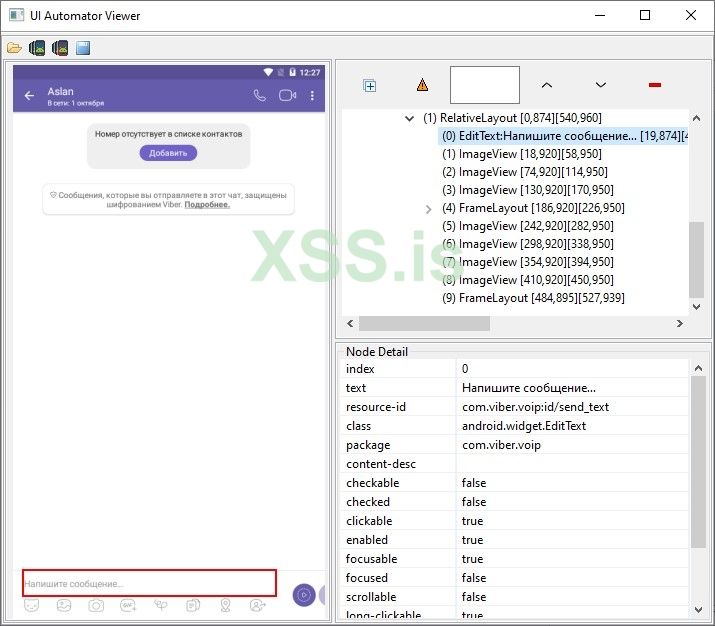Go to previous search match arrow

pos(547,85)
